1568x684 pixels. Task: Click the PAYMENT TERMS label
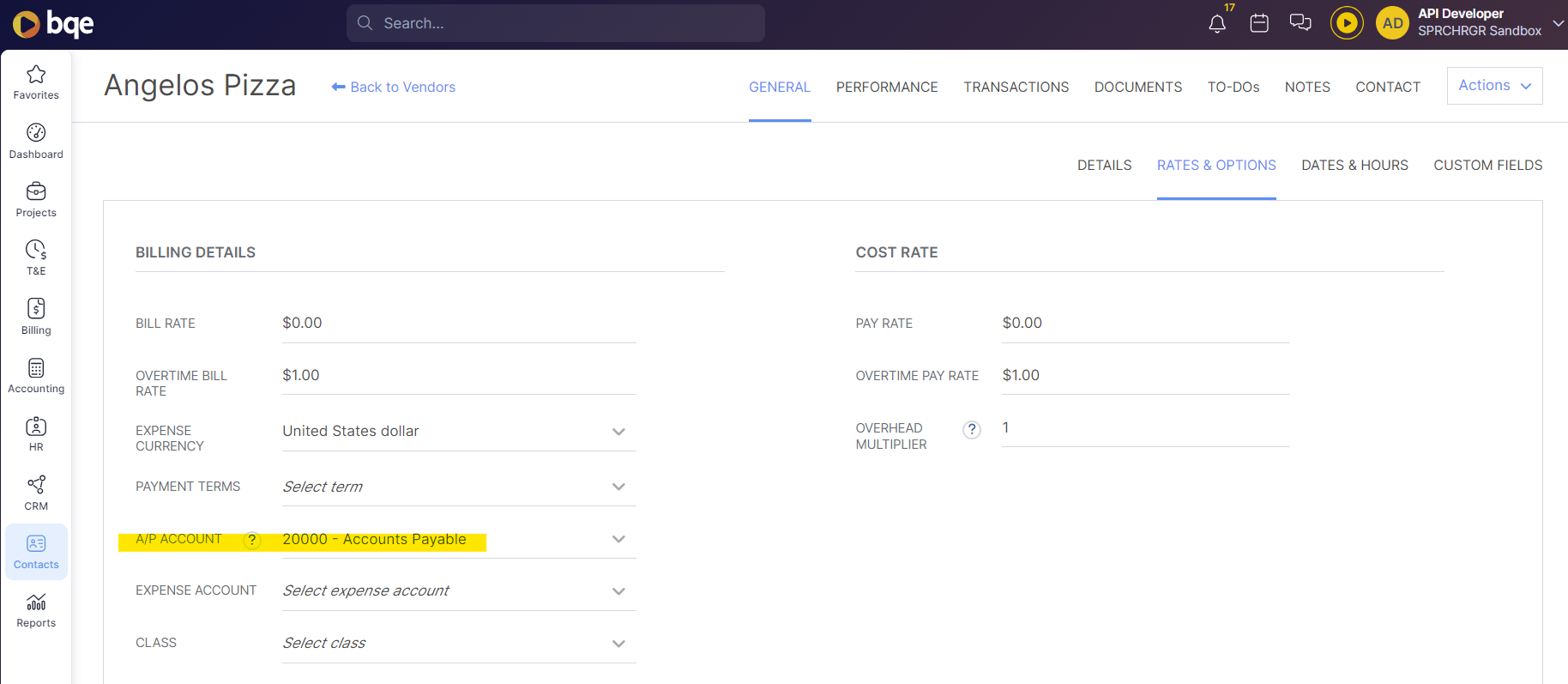point(188,487)
